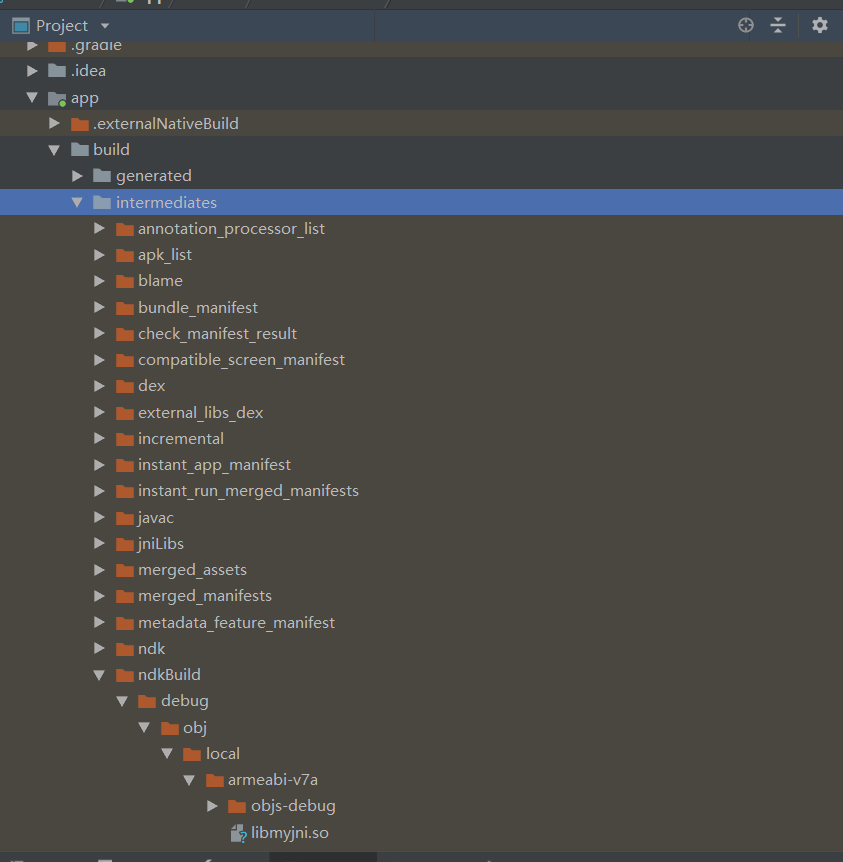Select the obj folder row
Viewport: 843px width, 862px height.
[x=421, y=727]
